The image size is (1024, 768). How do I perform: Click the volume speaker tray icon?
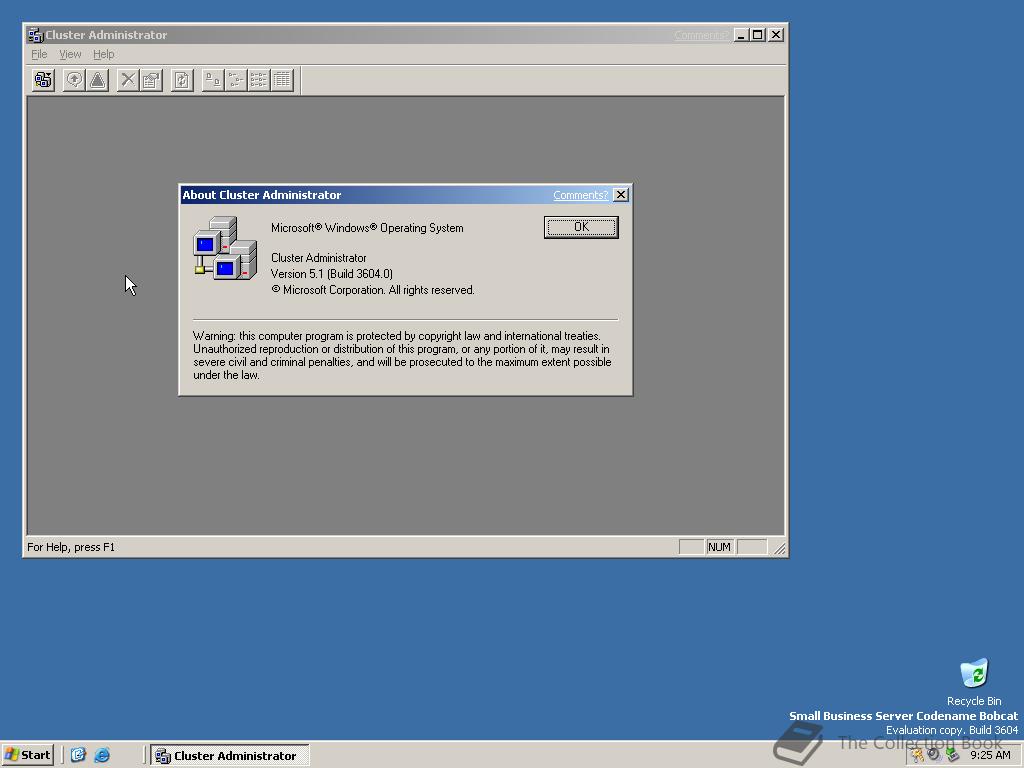point(935,755)
